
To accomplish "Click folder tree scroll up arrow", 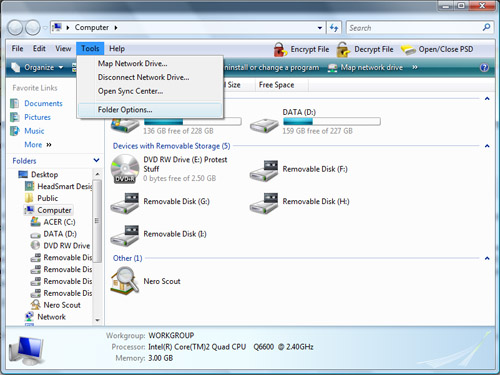I will click(x=97, y=174).
